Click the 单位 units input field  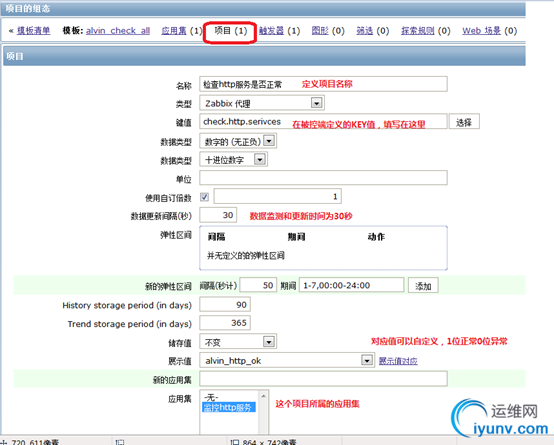click(x=323, y=178)
